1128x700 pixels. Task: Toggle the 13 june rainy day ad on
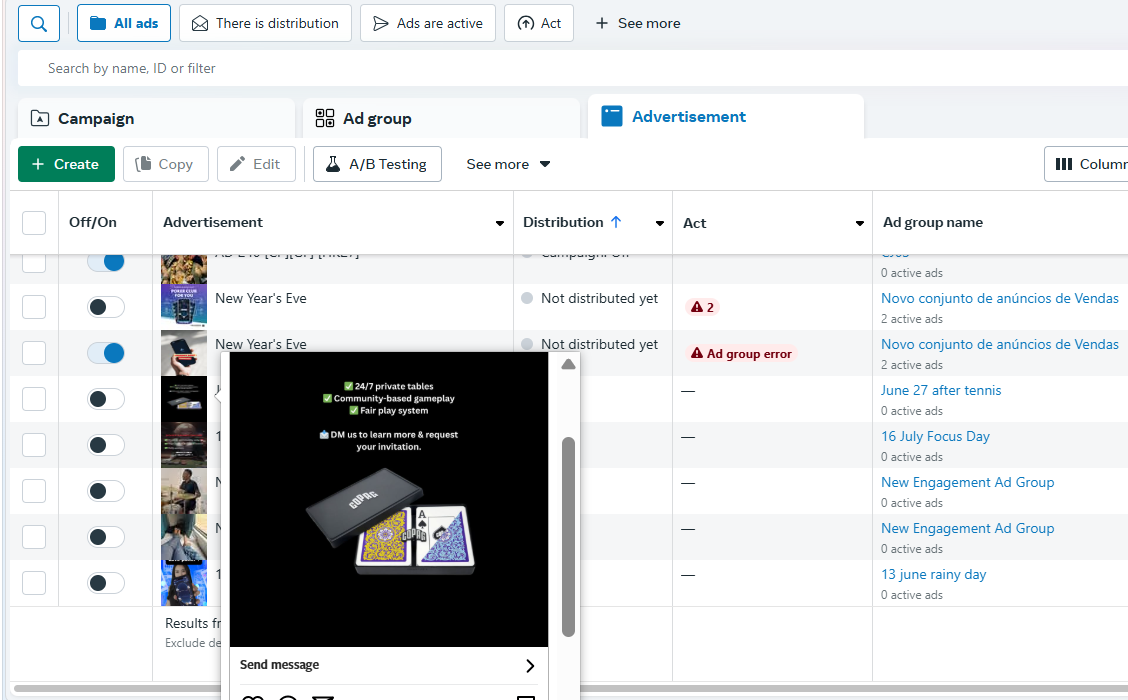pyautogui.click(x=106, y=583)
